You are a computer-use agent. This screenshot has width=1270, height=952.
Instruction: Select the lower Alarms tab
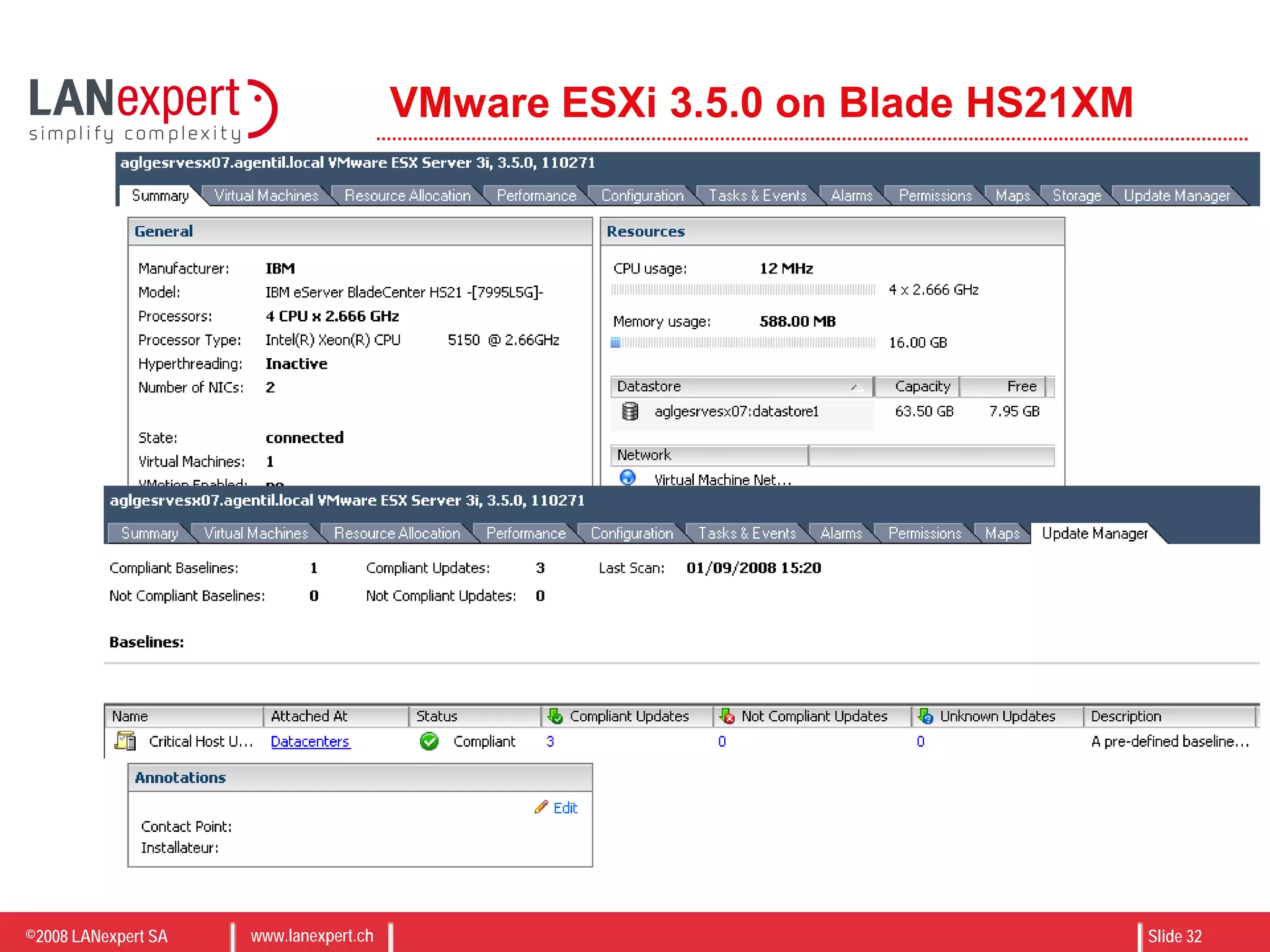841,534
